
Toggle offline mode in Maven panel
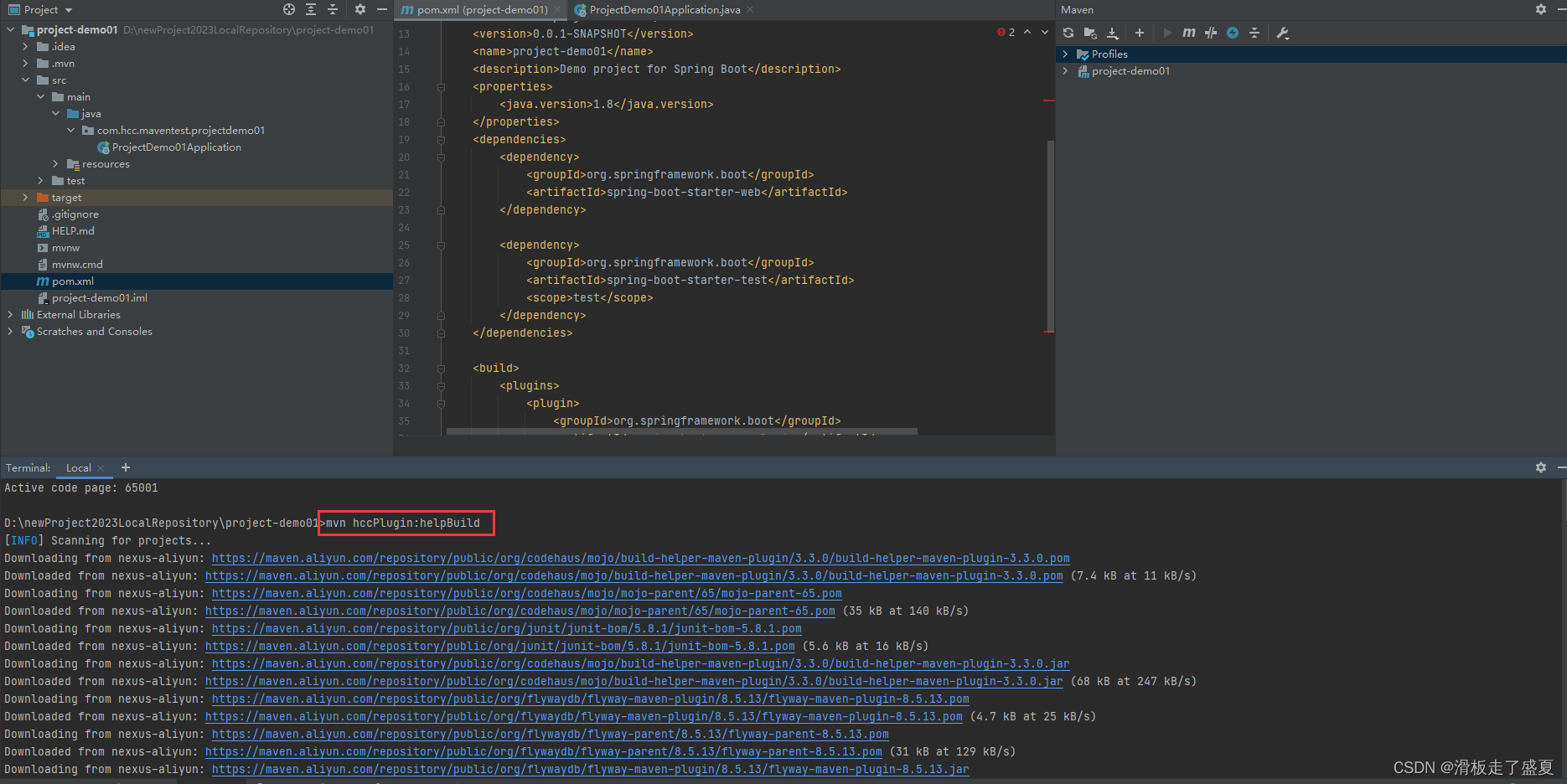1233,33
